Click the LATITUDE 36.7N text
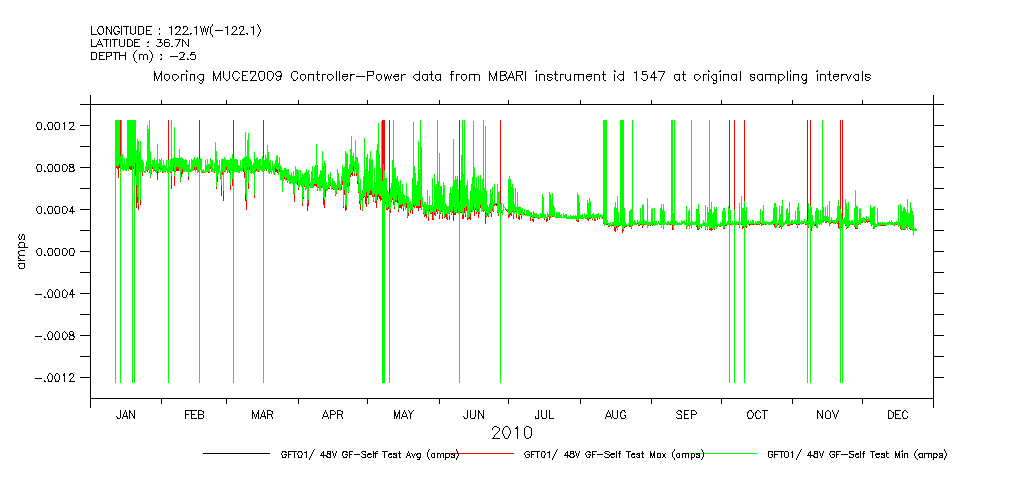 coord(140,43)
